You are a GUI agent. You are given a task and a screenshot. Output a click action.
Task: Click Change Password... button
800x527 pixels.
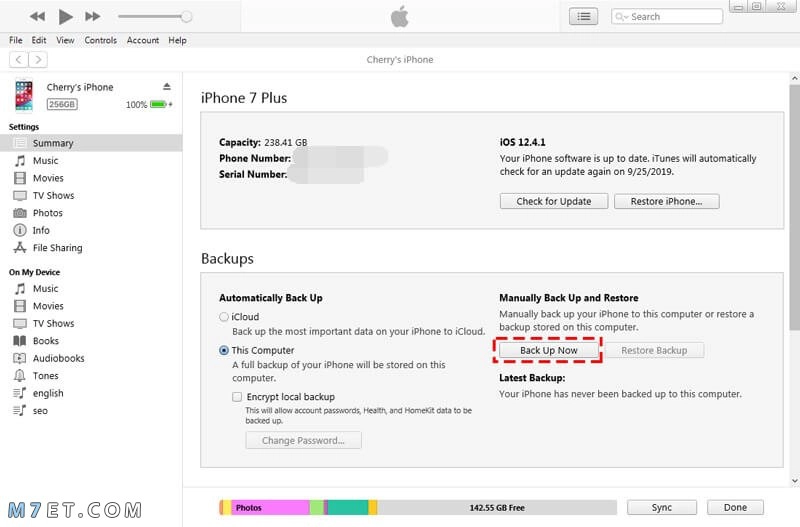click(x=303, y=440)
